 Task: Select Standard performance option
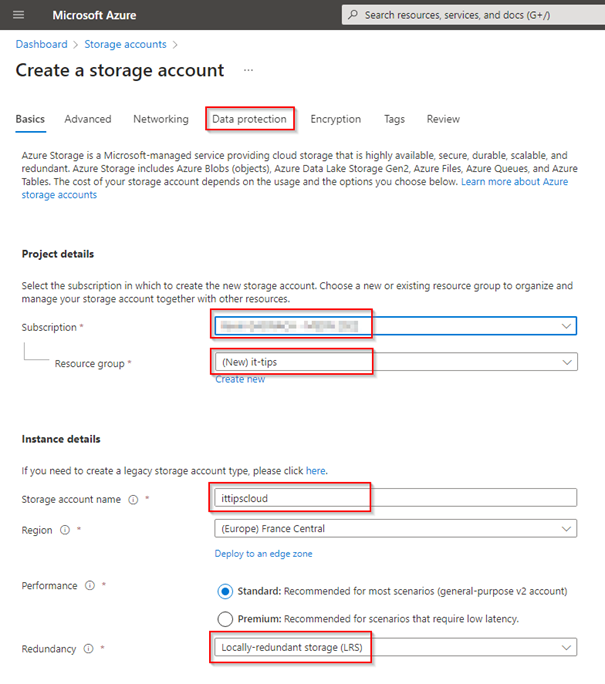point(225,592)
